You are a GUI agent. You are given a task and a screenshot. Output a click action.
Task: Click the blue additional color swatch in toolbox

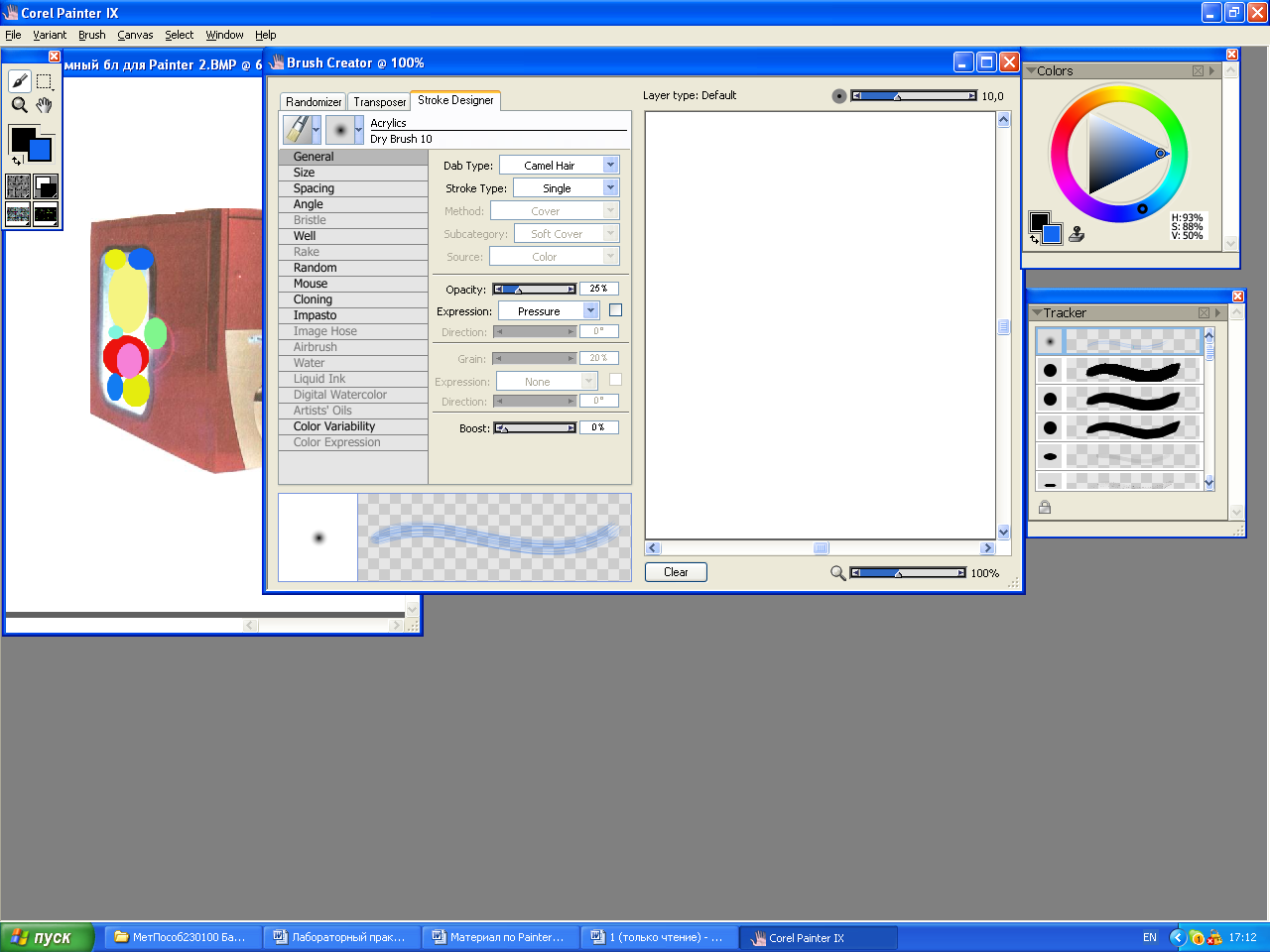tap(40, 150)
